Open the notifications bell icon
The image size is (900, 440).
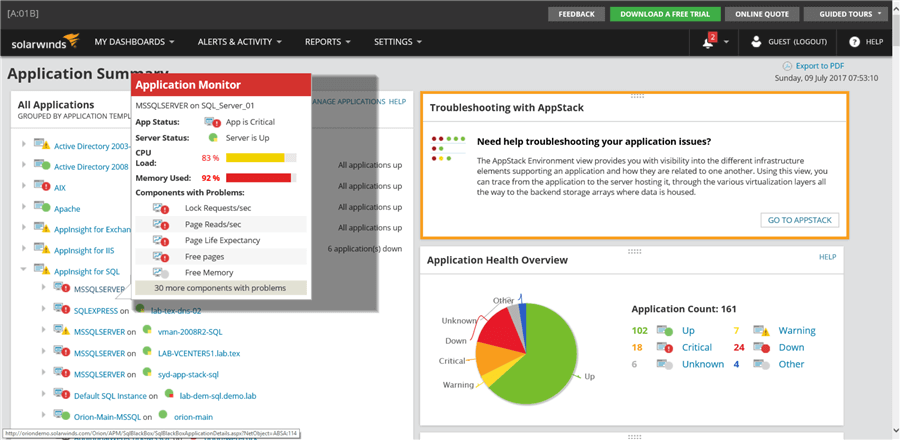click(x=709, y=41)
